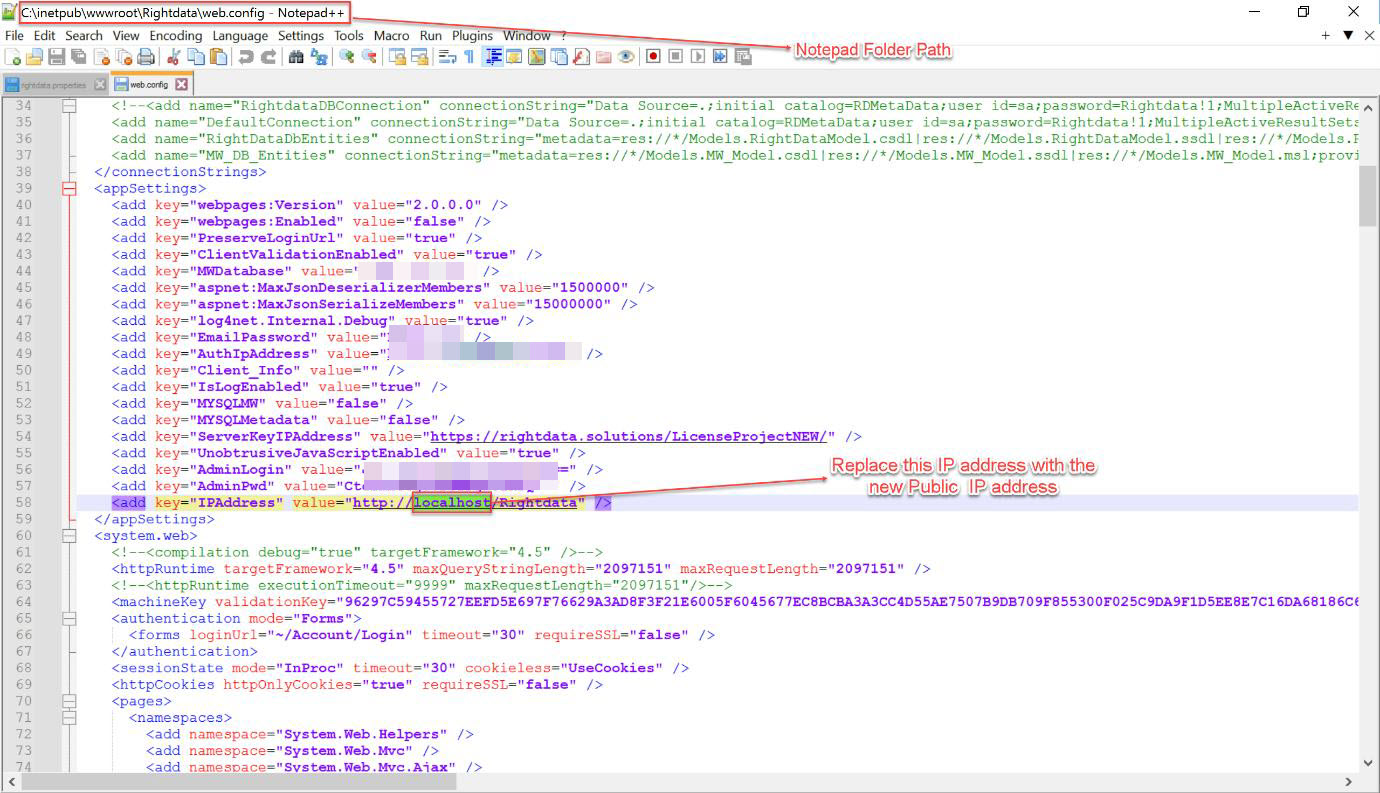Open the rightdata.solutions LicenseProjectNEW link
1380x793 pixels.
click(630, 436)
